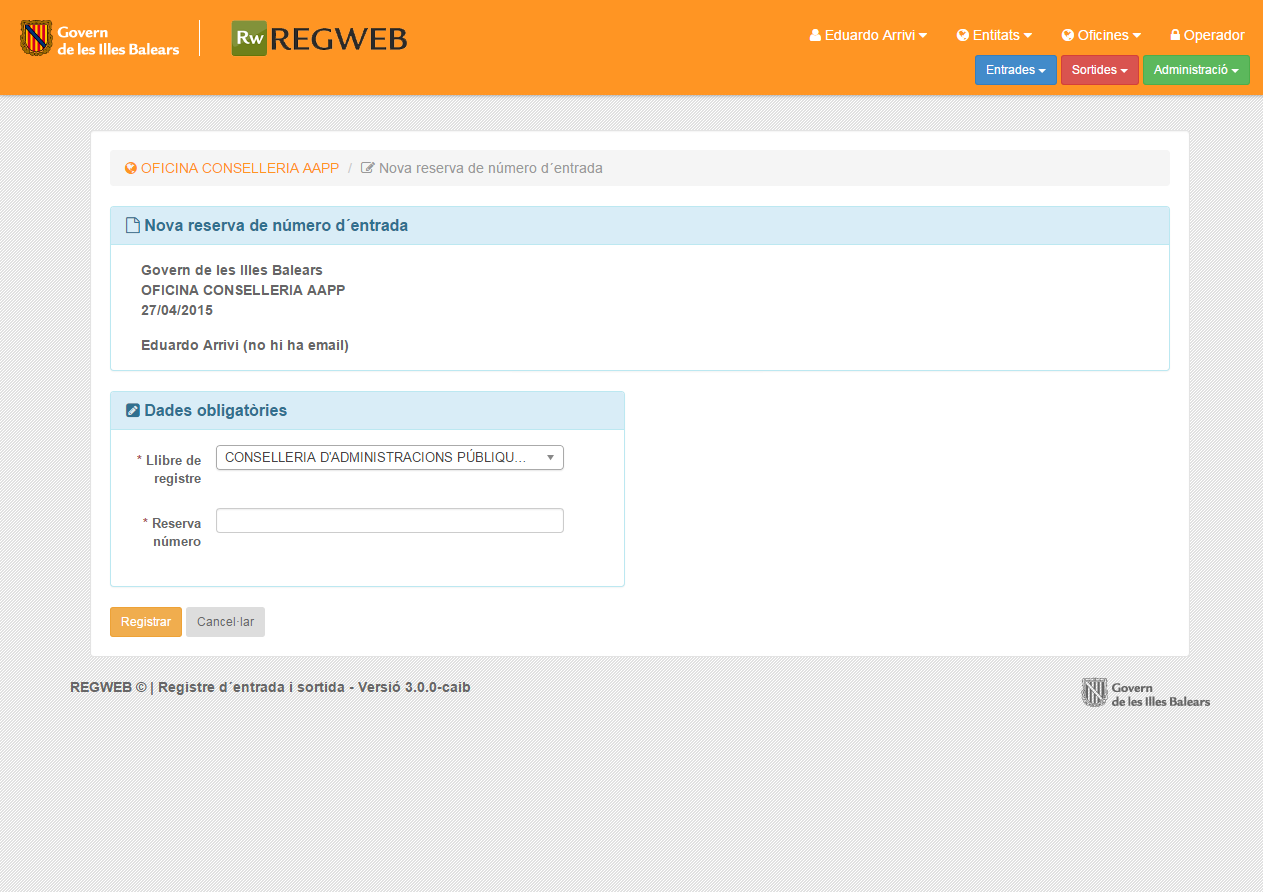The image size is (1263, 892).
Task: Click the footer Govern de les Illes Balears logo
Action: point(1145,693)
